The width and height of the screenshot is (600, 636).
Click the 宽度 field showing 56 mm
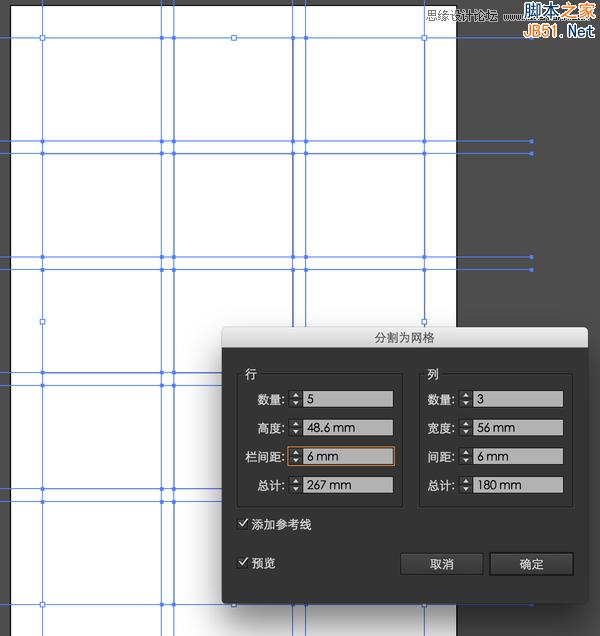point(518,428)
